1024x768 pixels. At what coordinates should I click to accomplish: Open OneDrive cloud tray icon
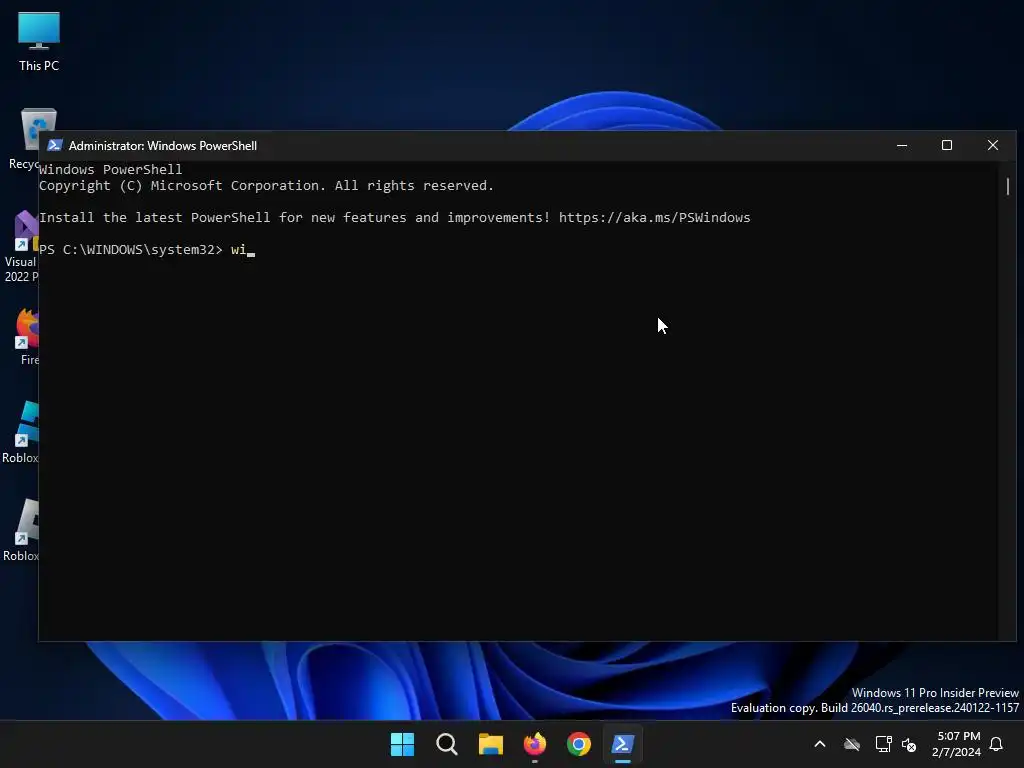[x=852, y=744]
